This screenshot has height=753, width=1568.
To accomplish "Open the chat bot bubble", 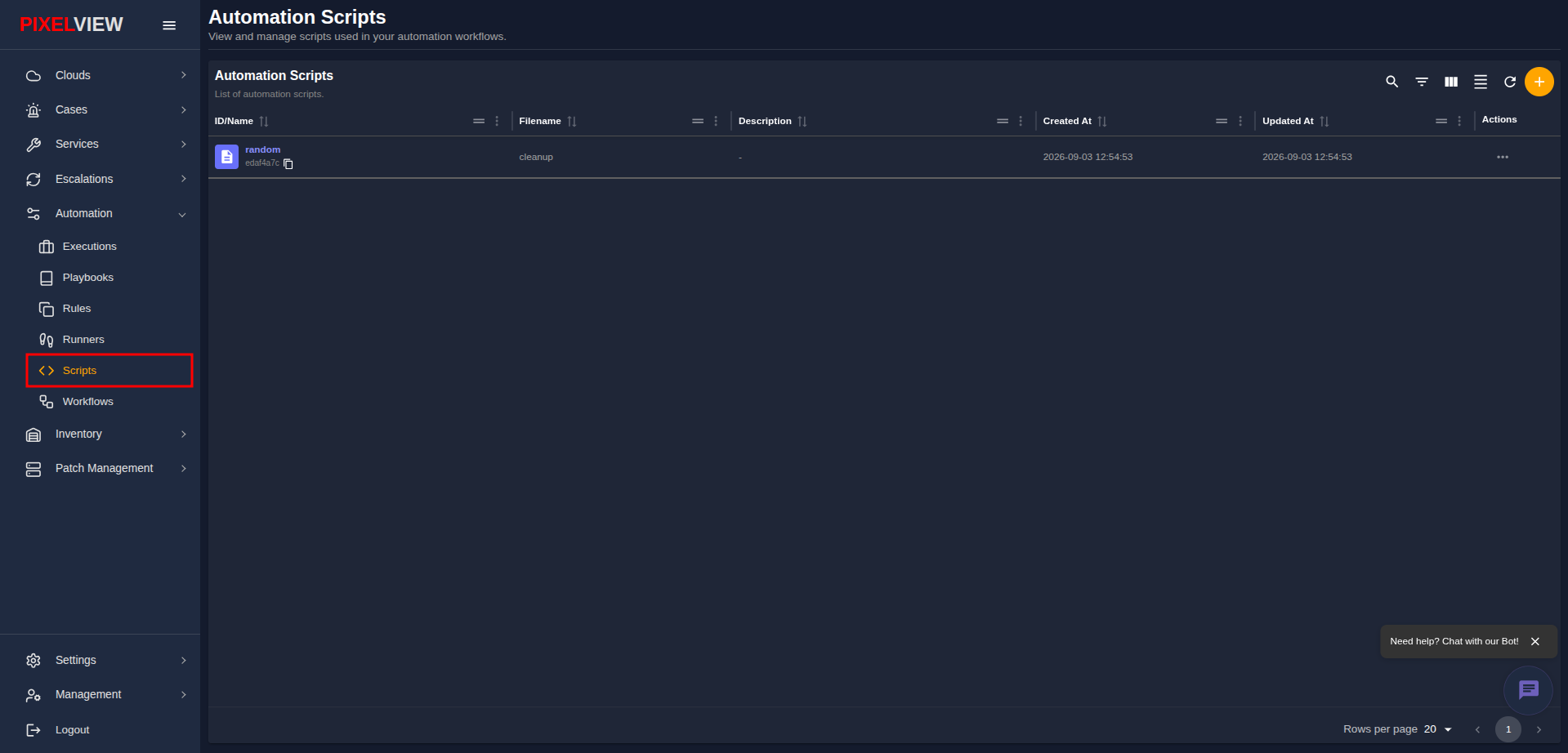I will (x=1528, y=690).
